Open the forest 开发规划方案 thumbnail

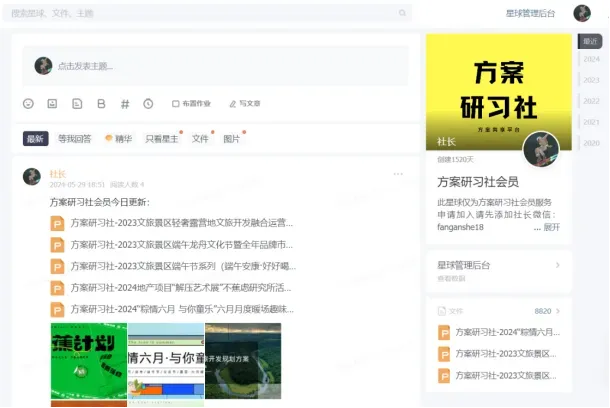coord(243,361)
